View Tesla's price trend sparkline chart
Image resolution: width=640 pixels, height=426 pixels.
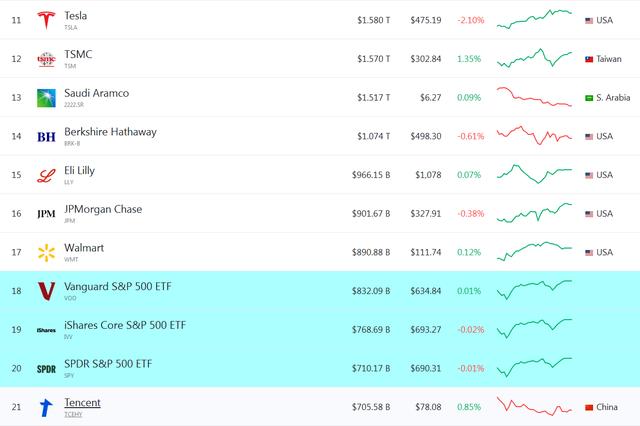pyautogui.click(x=534, y=18)
